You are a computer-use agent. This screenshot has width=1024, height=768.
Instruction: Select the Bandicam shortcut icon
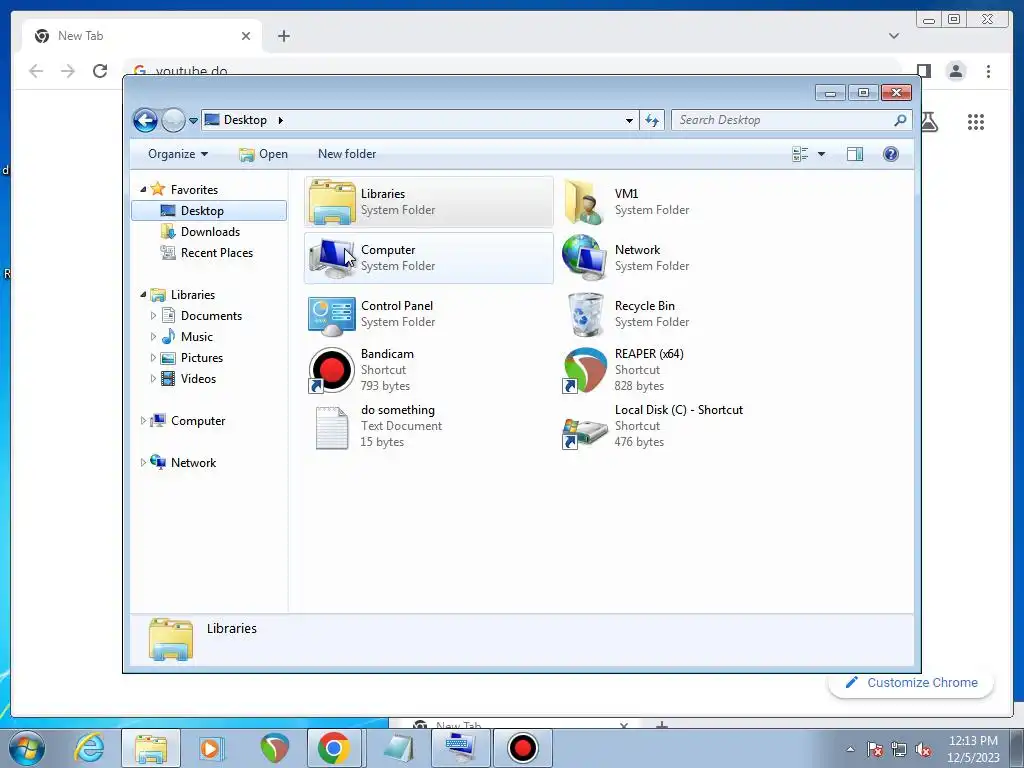point(331,370)
